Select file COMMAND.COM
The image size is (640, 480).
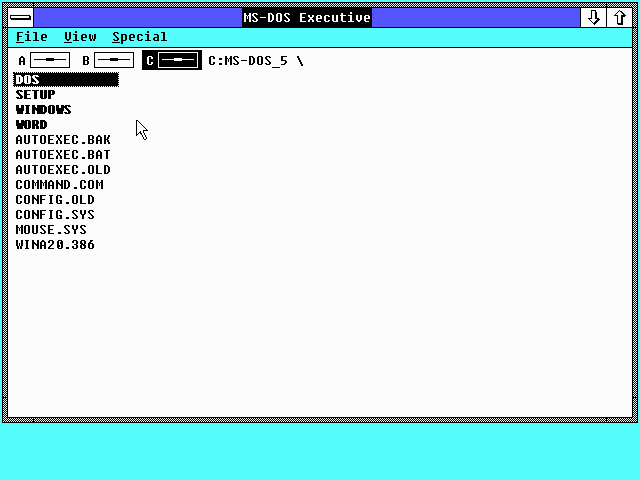coord(59,184)
